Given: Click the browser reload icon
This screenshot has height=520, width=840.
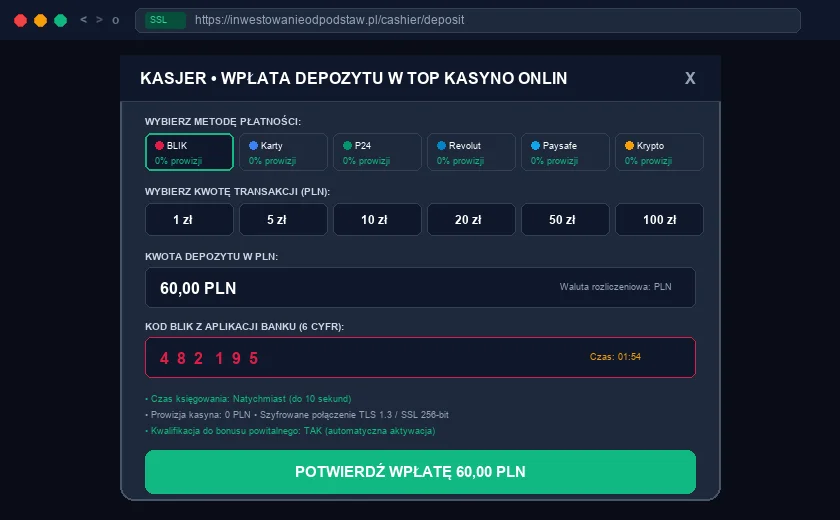Looking at the screenshot, I should (x=115, y=20).
